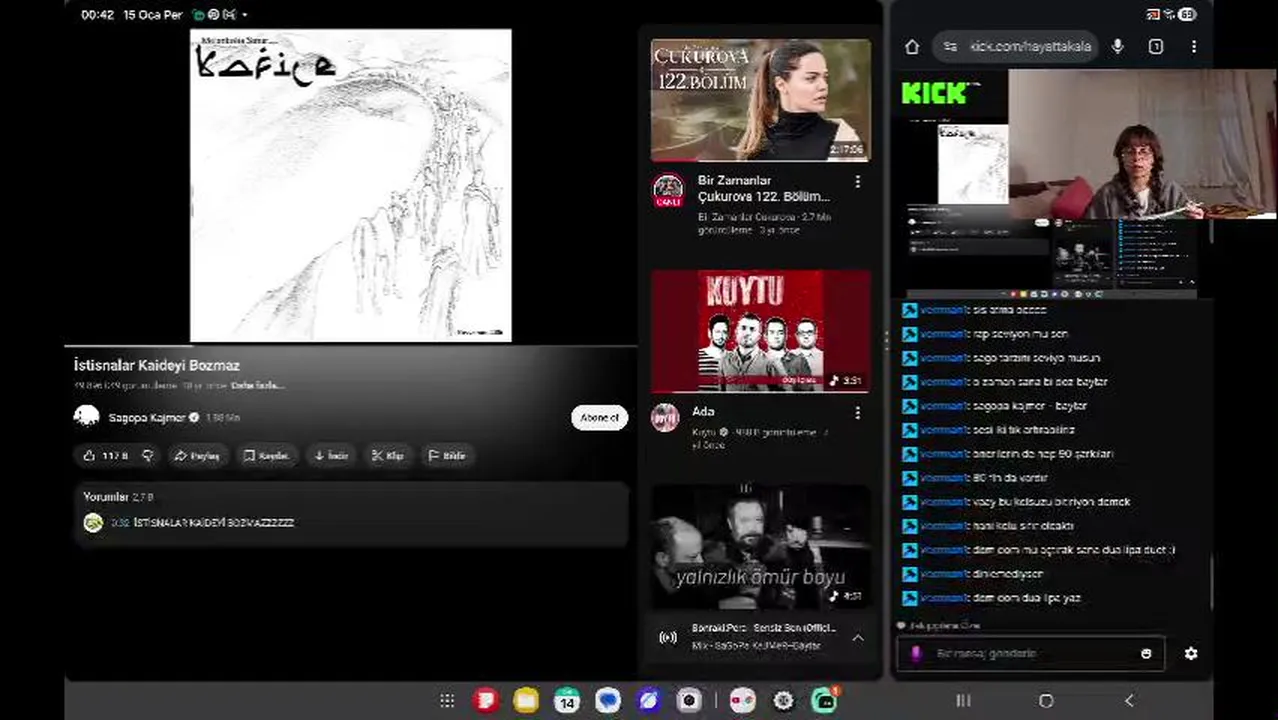Create a clip with Klip button
The image size is (1278, 720).
click(x=388, y=456)
